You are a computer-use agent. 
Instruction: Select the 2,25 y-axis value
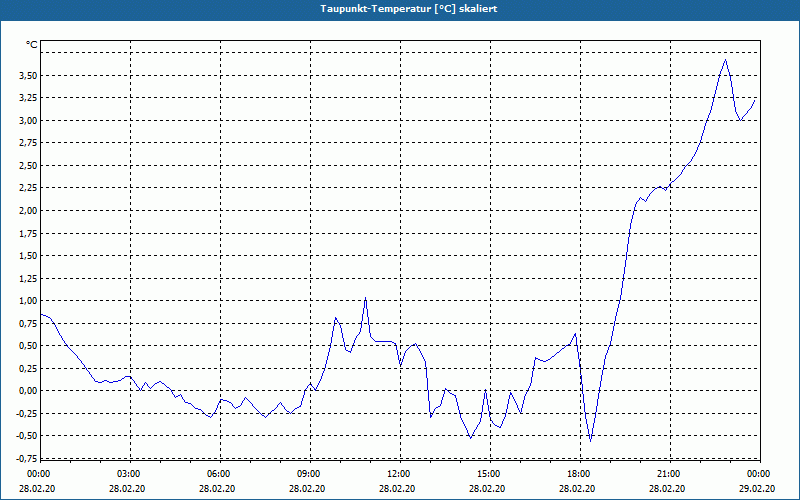click(x=28, y=188)
